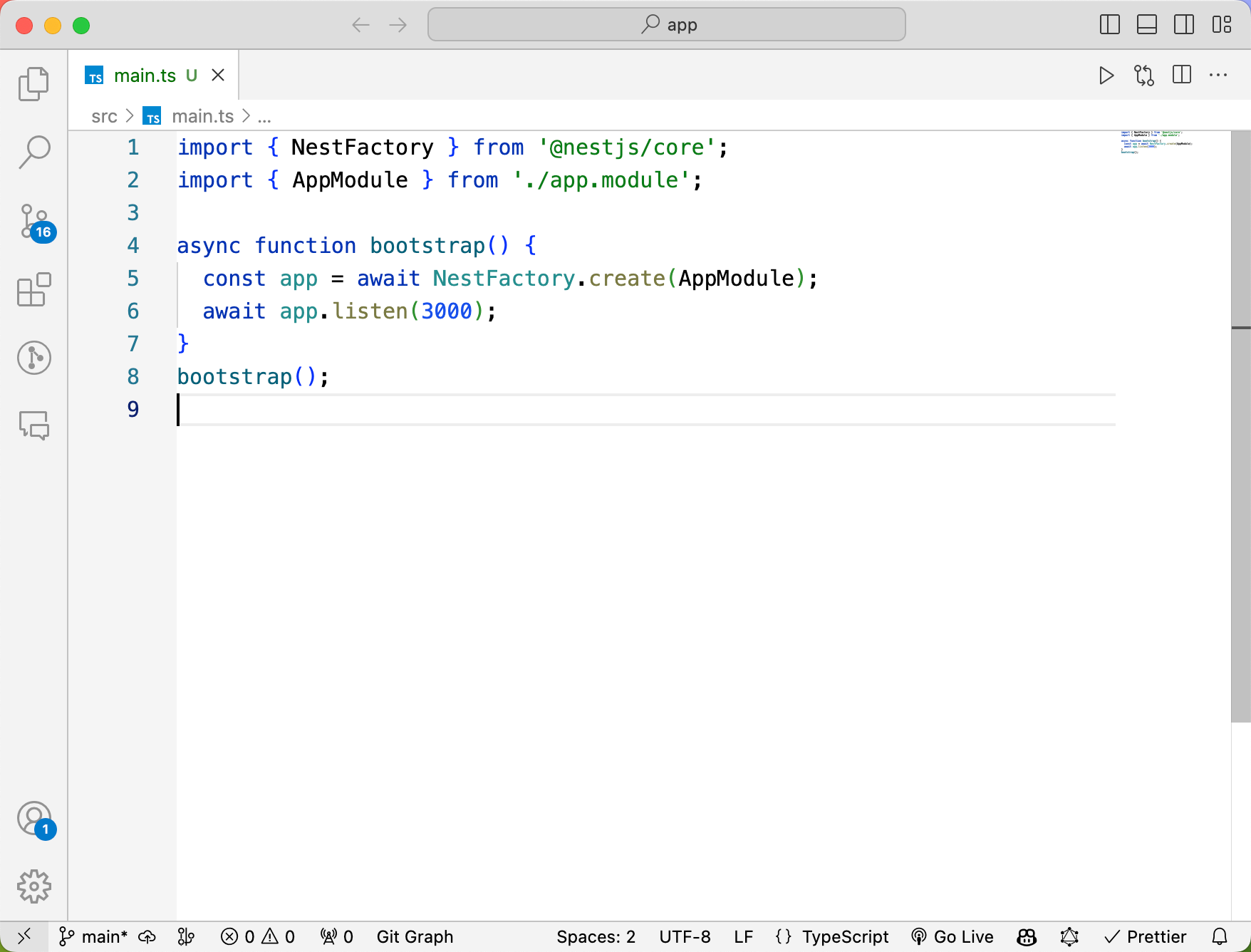Open Source Control with 16 changes
The height and width of the screenshot is (952, 1251).
click(x=34, y=222)
